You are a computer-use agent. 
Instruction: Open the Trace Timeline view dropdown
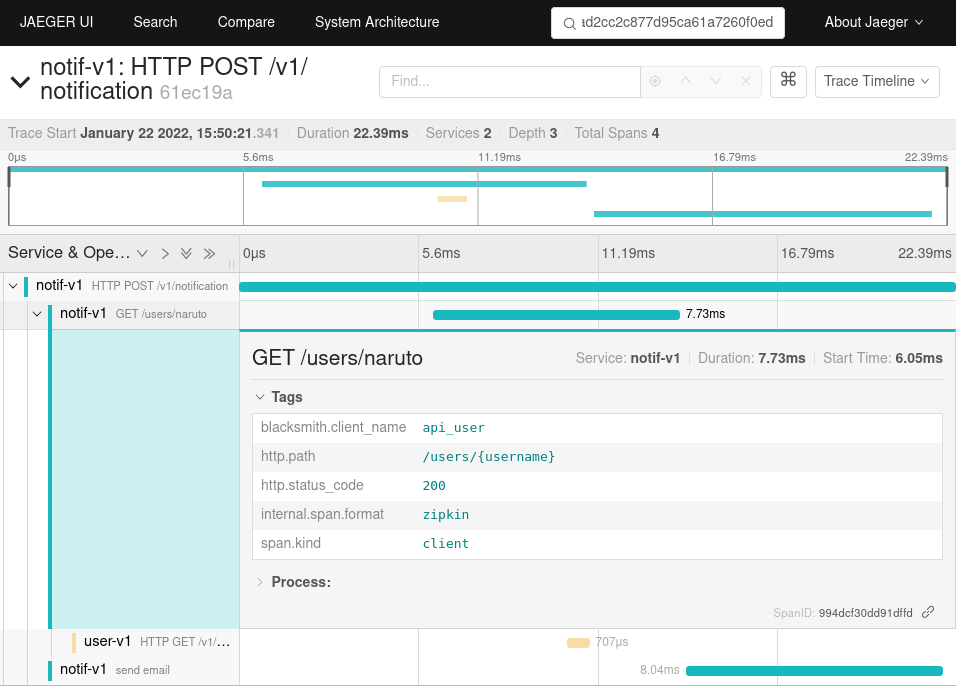pyautogui.click(x=877, y=81)
